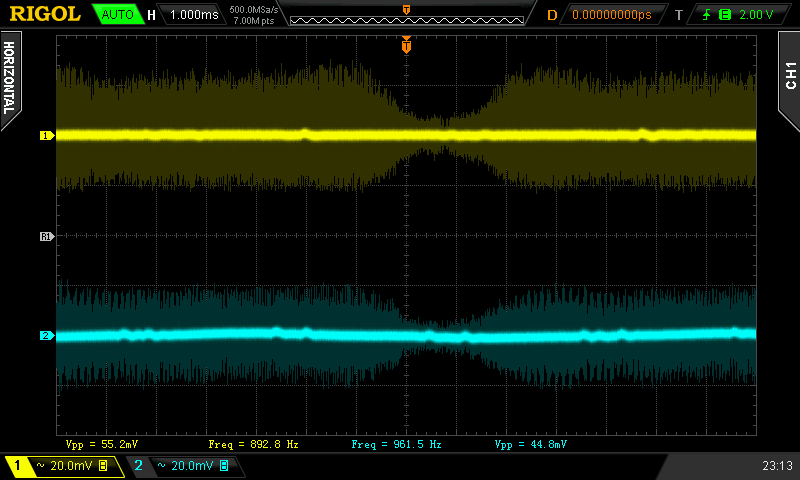Click the orange T trigger position marker on the graticule
This screenshot has height=480, width=800.
406,45
